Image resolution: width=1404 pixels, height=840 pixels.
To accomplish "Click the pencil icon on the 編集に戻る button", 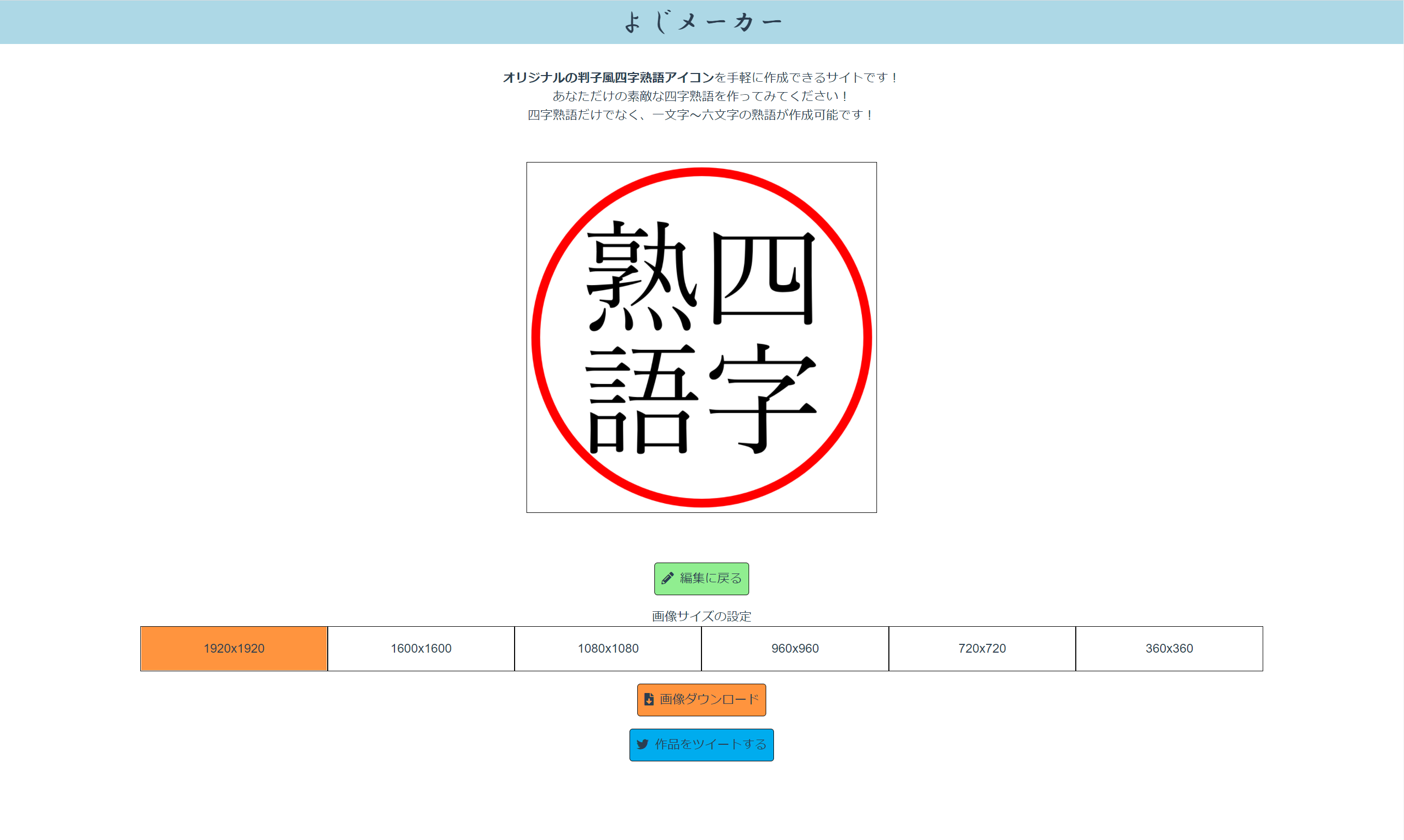I will coord(668,579).
